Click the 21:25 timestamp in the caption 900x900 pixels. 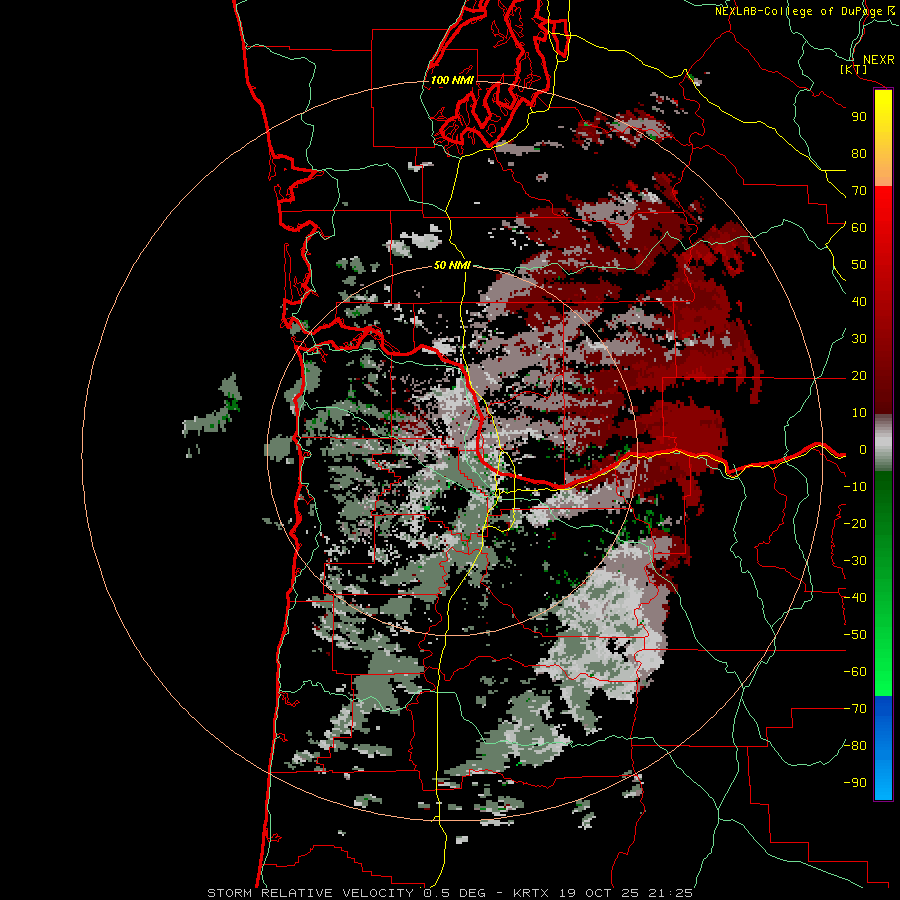tap(670, 893)
